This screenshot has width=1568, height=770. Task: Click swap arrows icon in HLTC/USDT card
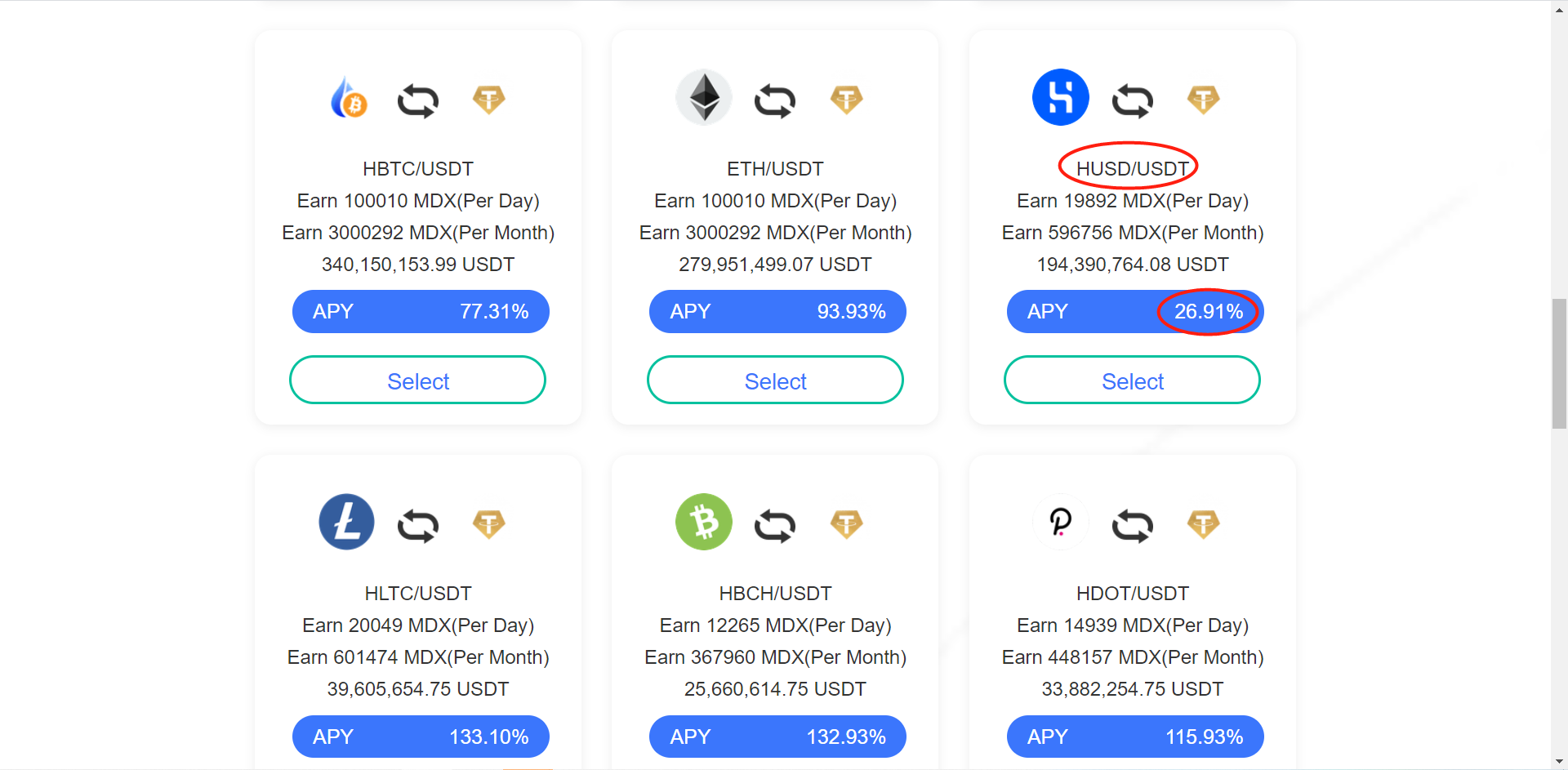[x=418, y=525]
